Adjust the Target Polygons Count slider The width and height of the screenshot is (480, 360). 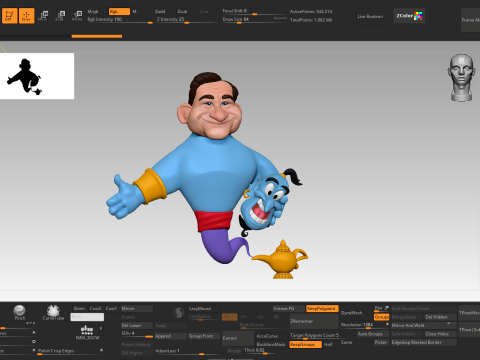coord(321,336)
